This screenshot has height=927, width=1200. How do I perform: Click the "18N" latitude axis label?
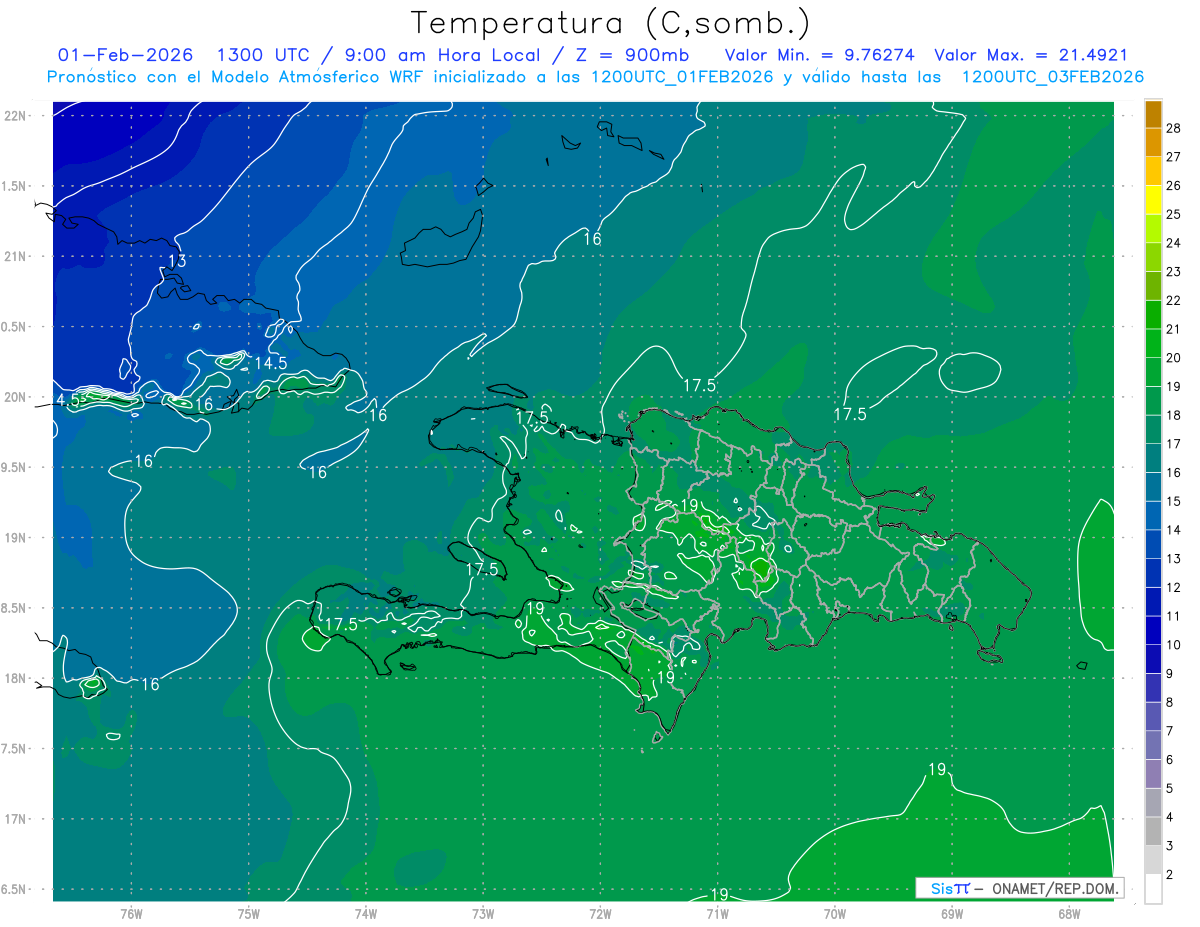14,678
